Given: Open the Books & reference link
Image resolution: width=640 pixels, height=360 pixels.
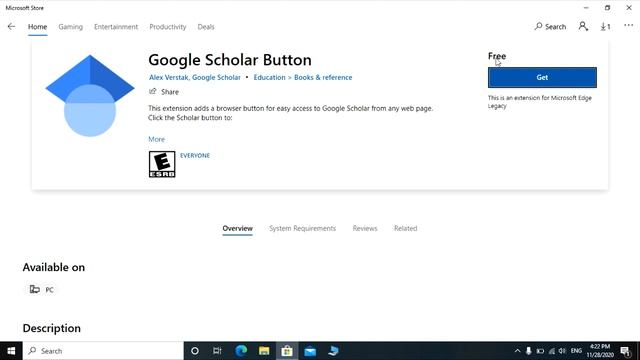Looking at the screenshot, I should 323,77.
